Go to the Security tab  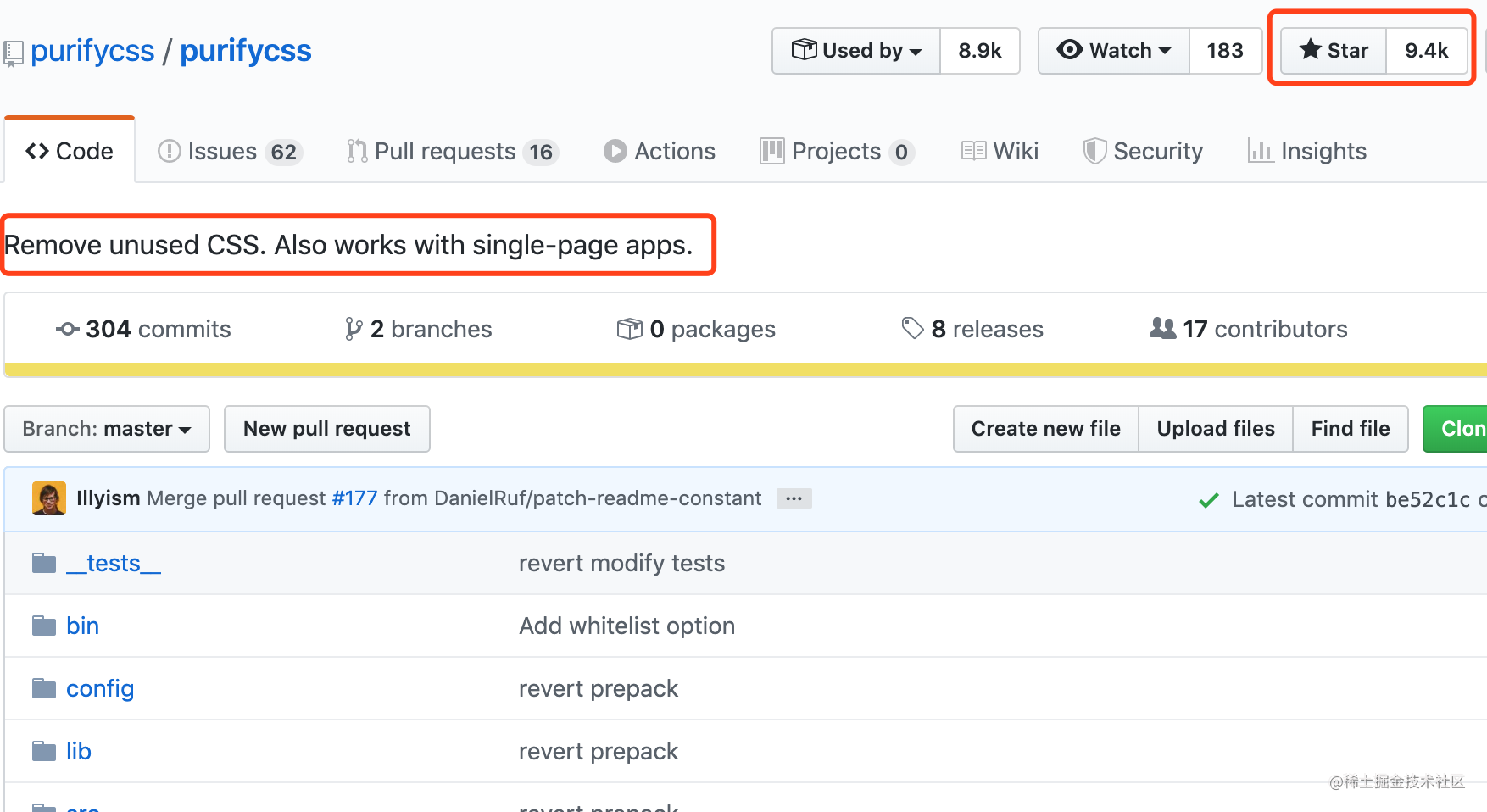click(x=1143, y=152)
